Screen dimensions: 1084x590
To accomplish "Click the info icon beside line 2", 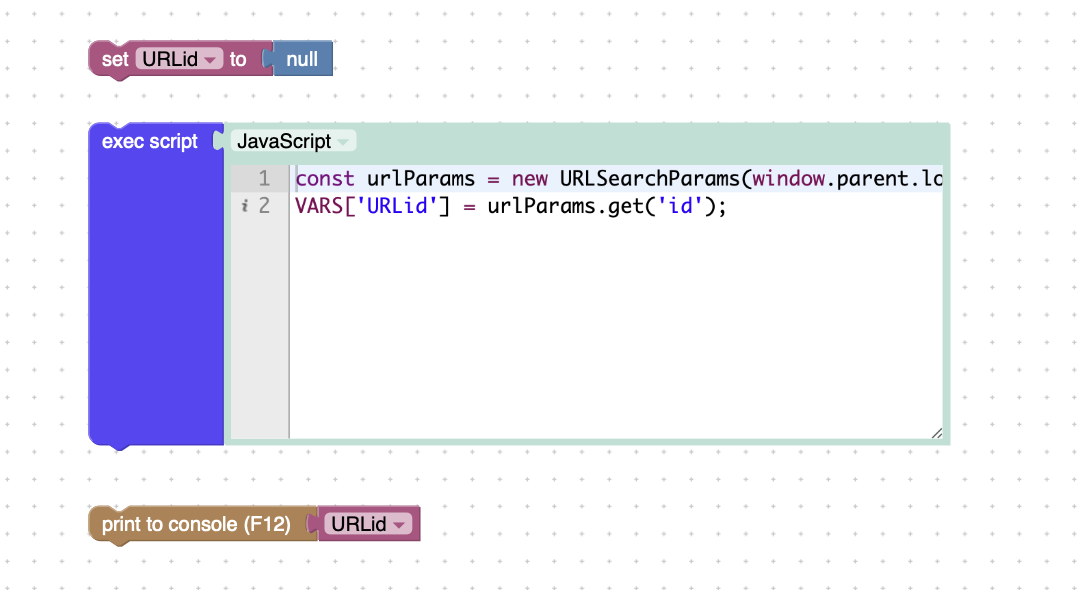I will [246, 206].
